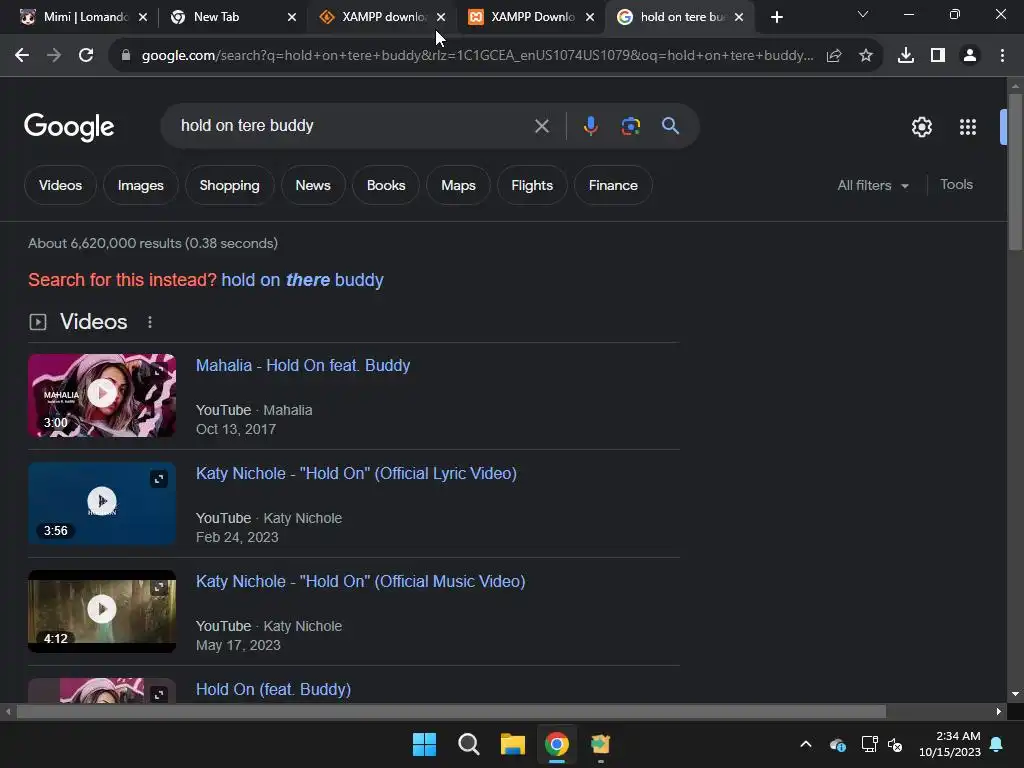Toggle Chrome side panel
Screen dimensions: 1024x768
[x=938, y=56]
